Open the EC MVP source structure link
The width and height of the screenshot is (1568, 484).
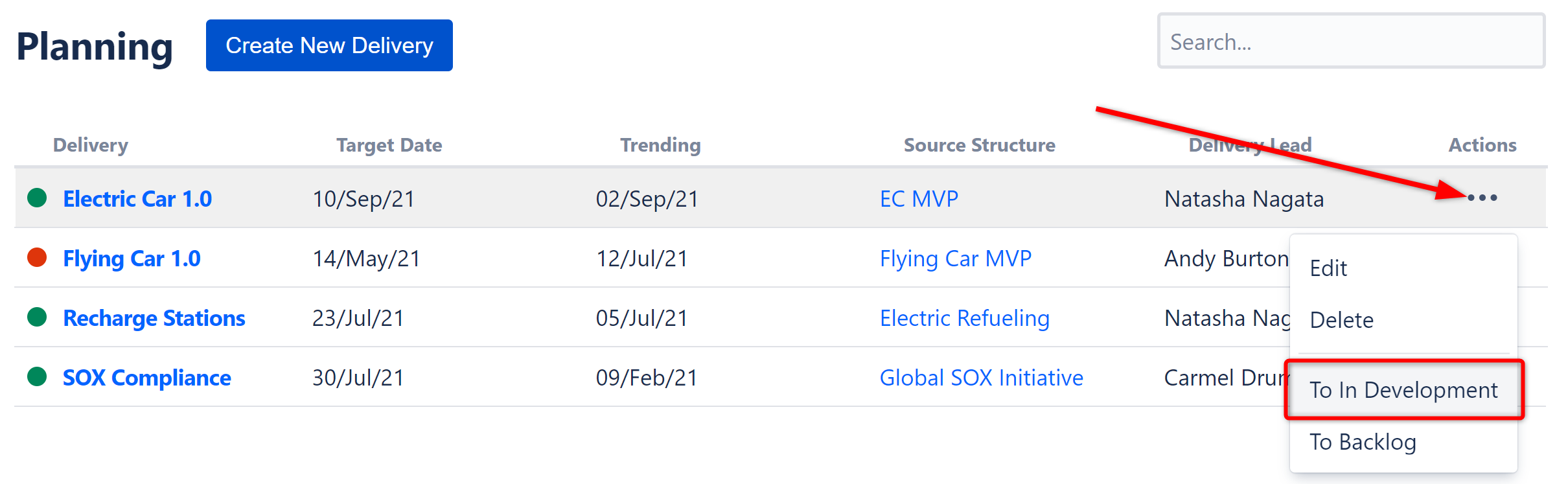coord(918,198)
